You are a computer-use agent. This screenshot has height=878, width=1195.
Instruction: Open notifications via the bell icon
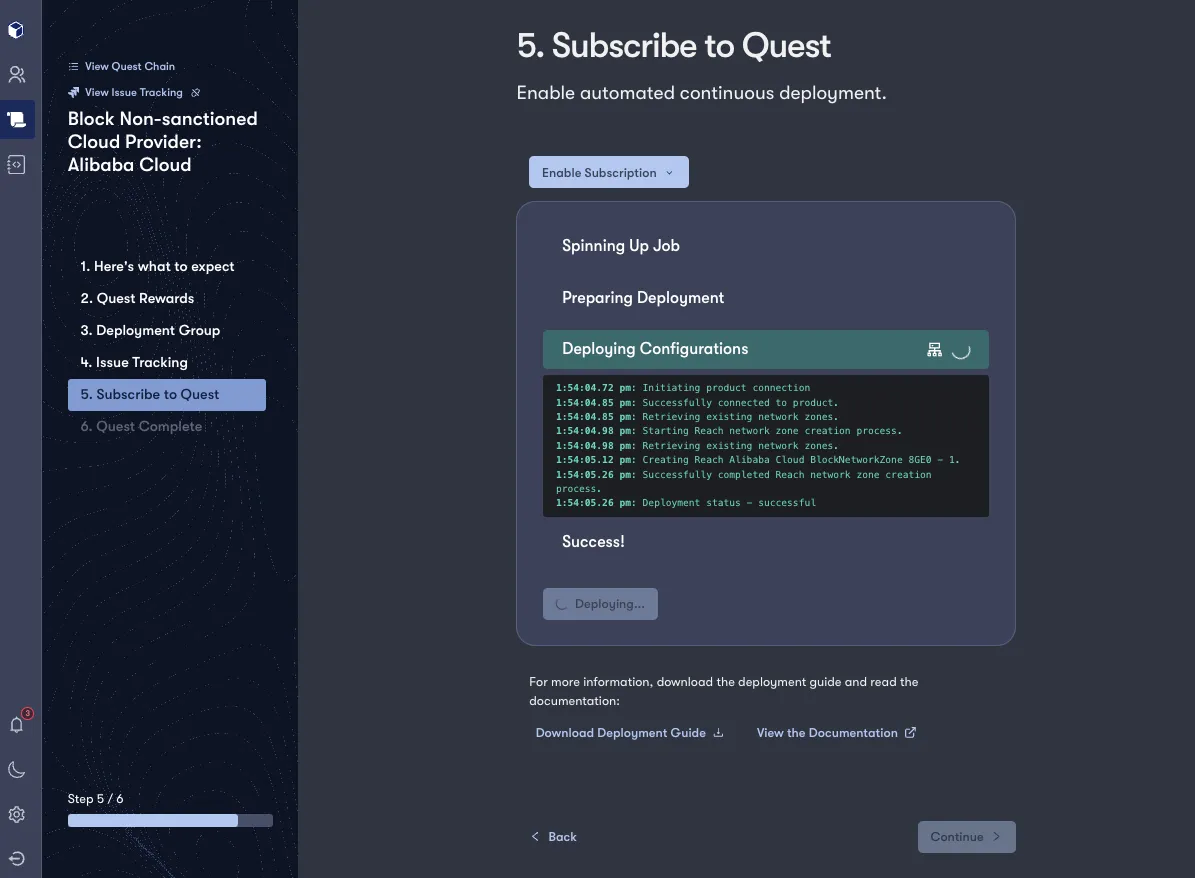[x=16, y=725]
